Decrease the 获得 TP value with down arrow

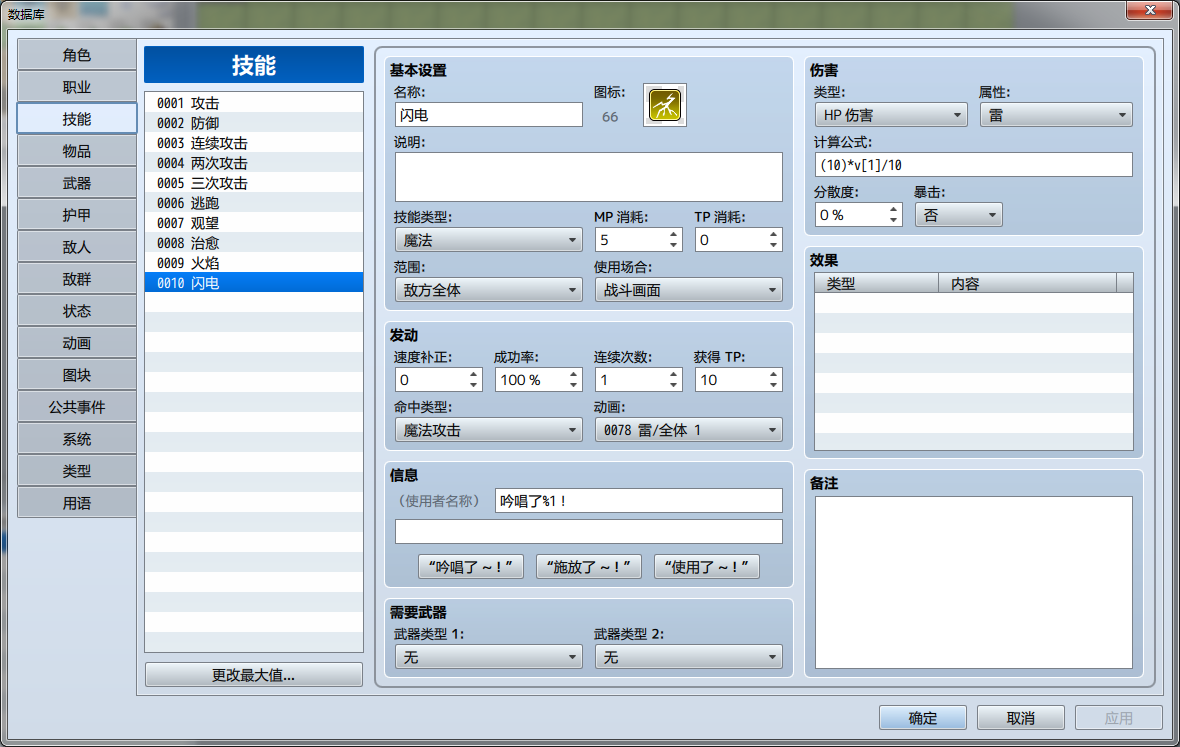pyautogui.click(x=774, y=385)
